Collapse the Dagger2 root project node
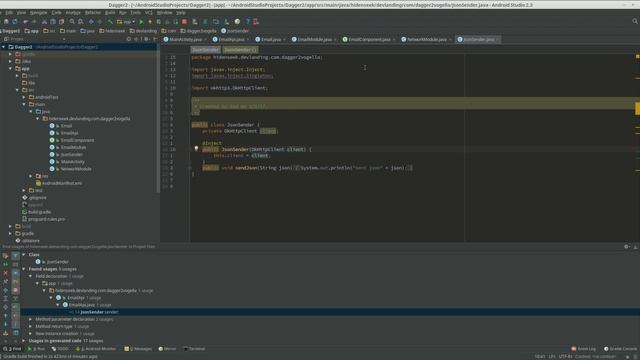This screenshot has height=360, width=640. [x=4, y=47]
